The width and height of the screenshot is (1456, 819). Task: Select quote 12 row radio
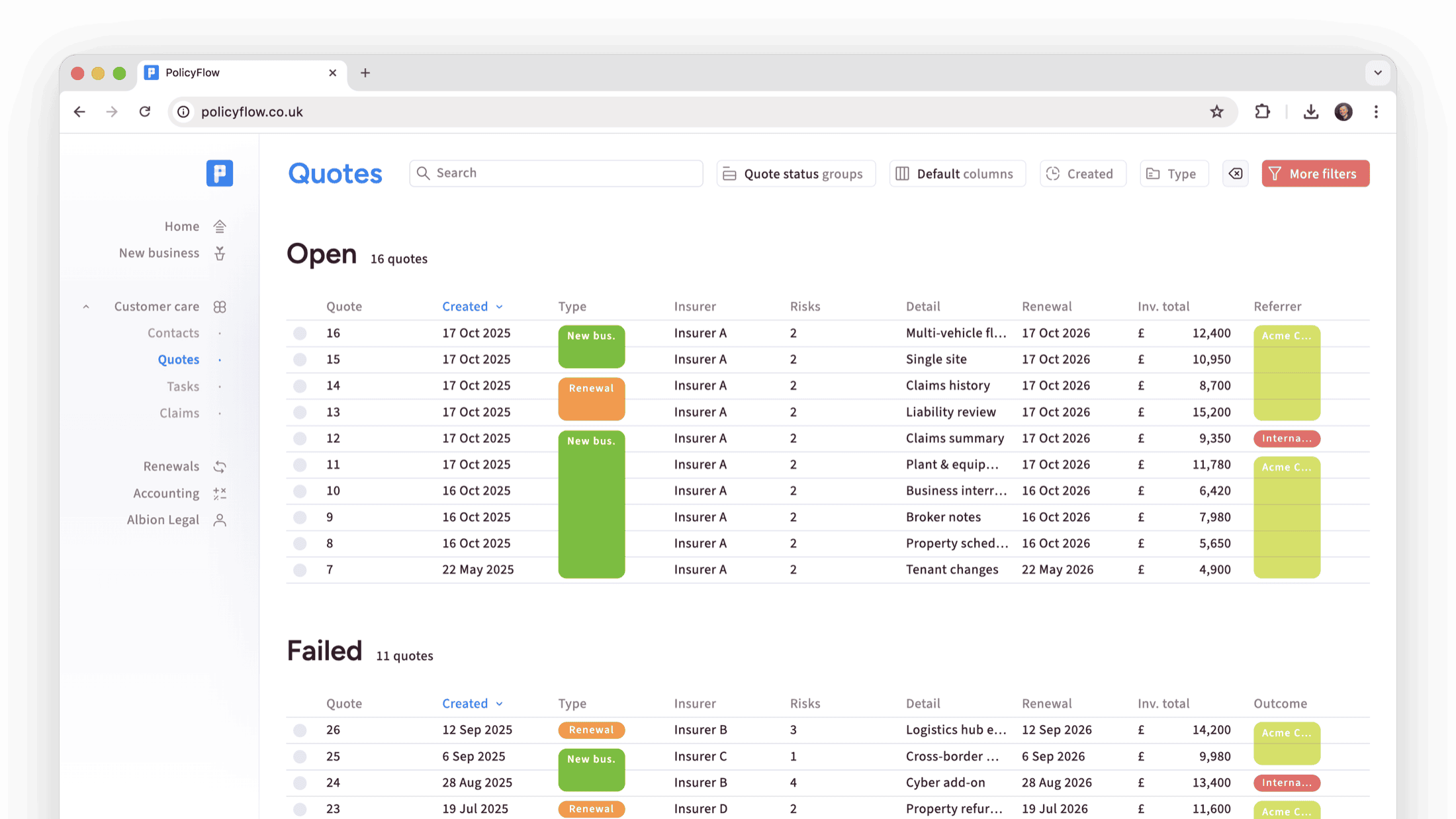coord(300,438)
